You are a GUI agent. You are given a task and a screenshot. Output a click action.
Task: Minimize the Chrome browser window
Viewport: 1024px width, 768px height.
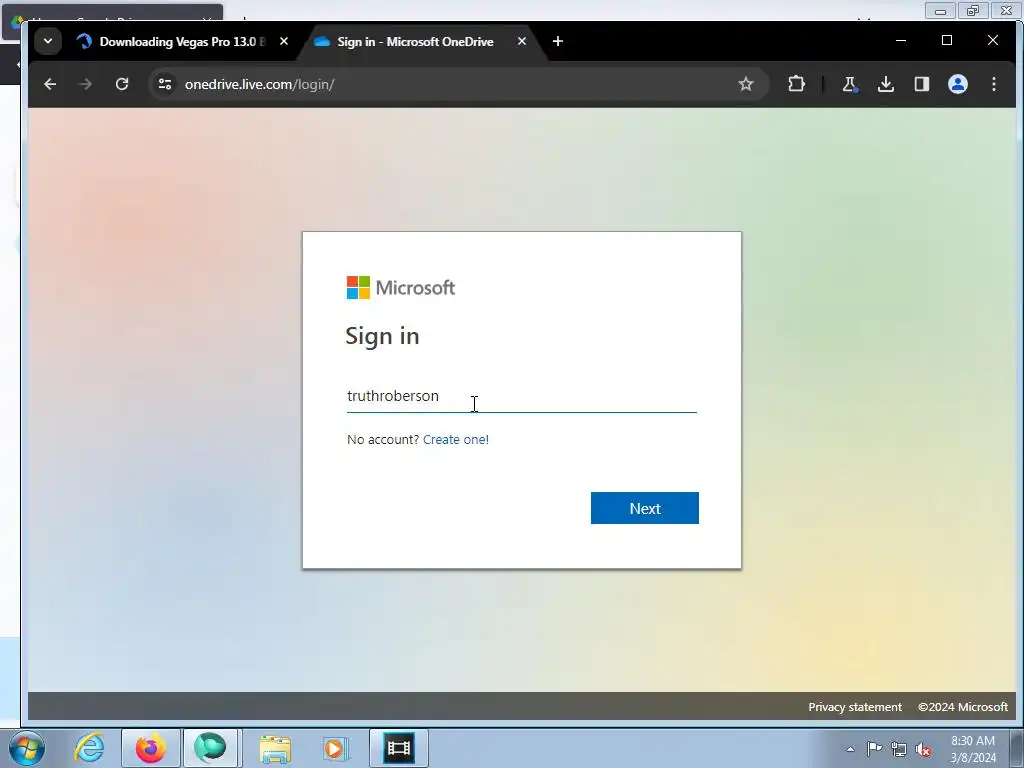901,40
